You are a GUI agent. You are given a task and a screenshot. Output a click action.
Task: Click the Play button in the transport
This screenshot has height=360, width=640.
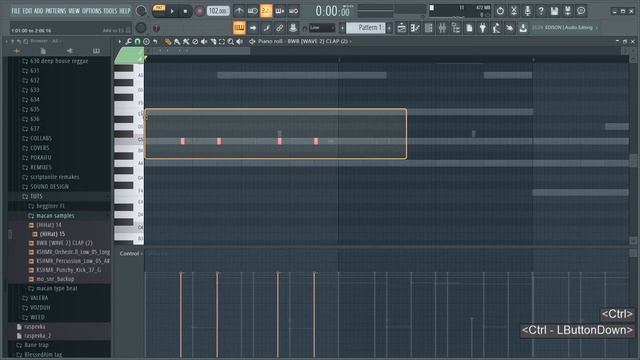pos(172,11)
